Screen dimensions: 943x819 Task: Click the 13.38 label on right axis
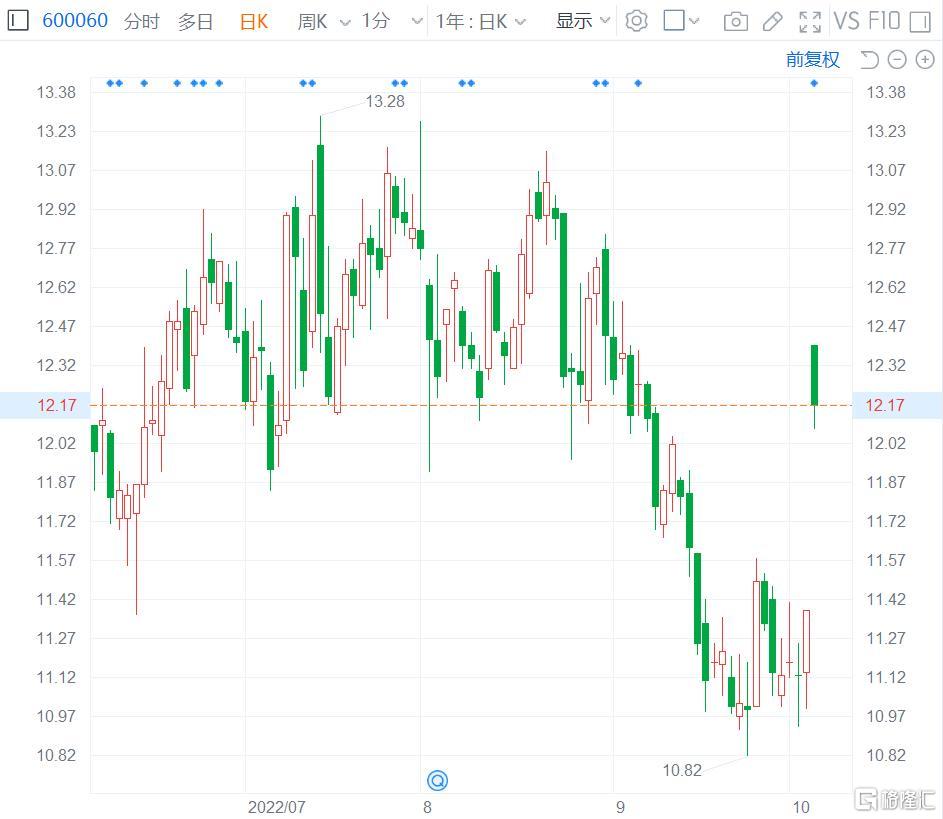pos(886,93)
